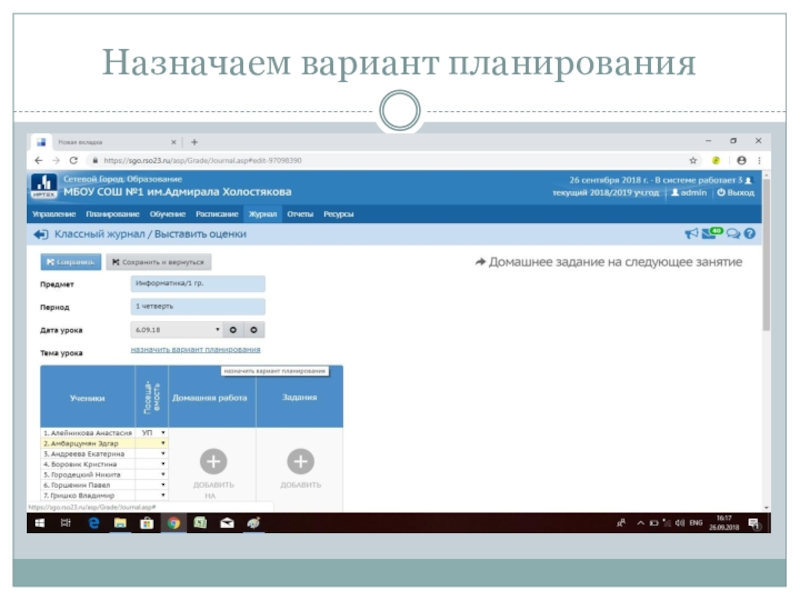Viewport: 800px width, 600px height.
Task: Open attendance dropdown for Алейникова Анастасия
Action: 163,432
